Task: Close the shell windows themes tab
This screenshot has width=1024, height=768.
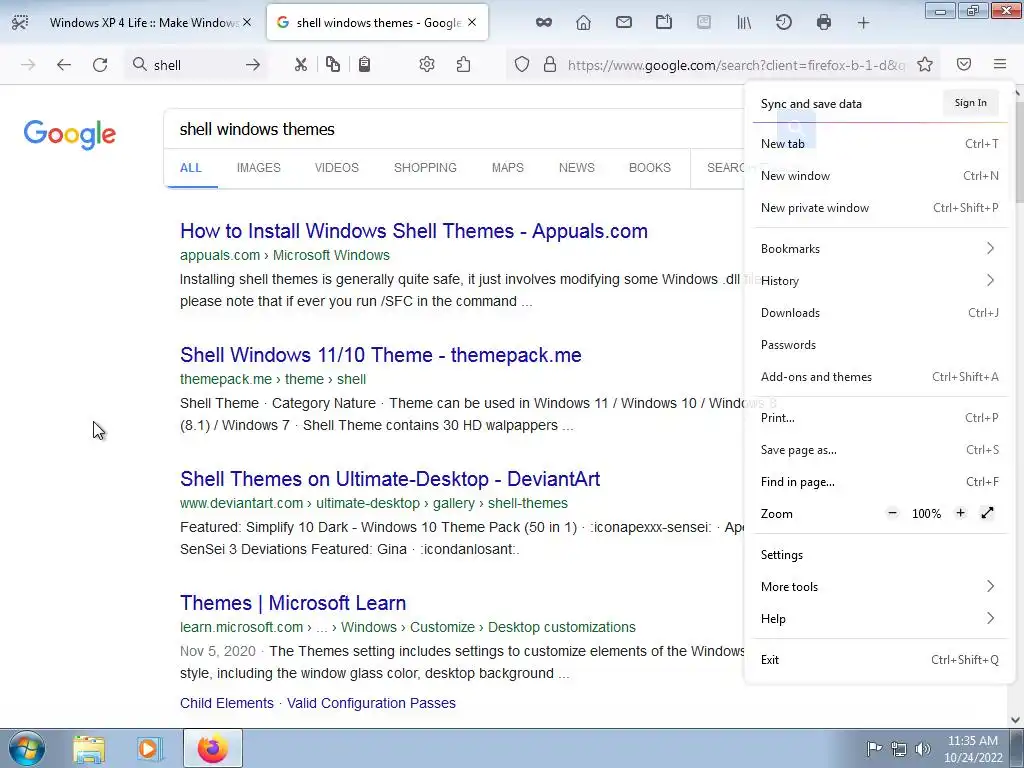Action: tap(472, 22)
